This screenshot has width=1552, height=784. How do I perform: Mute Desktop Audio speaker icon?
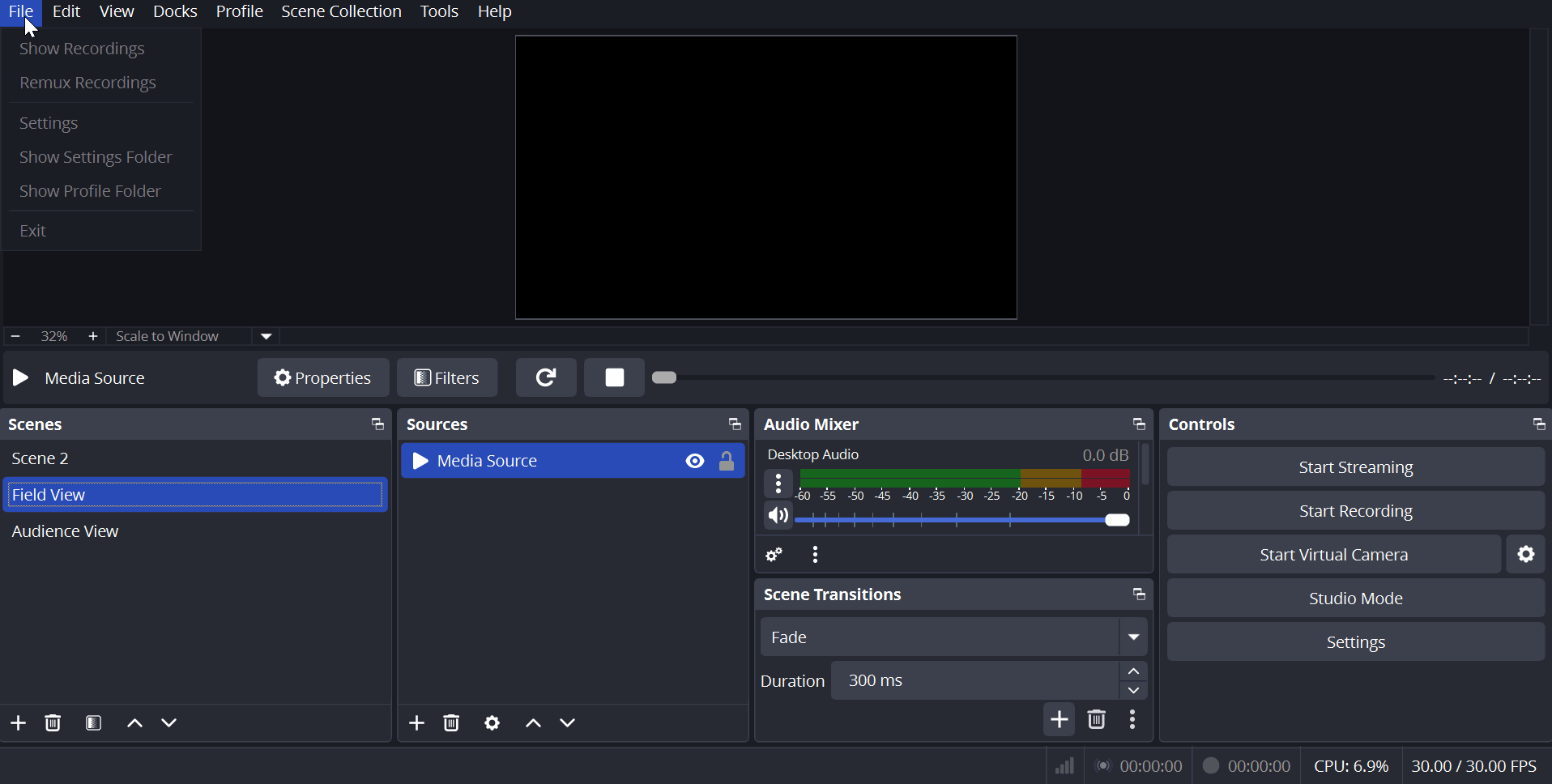(778, 516)
